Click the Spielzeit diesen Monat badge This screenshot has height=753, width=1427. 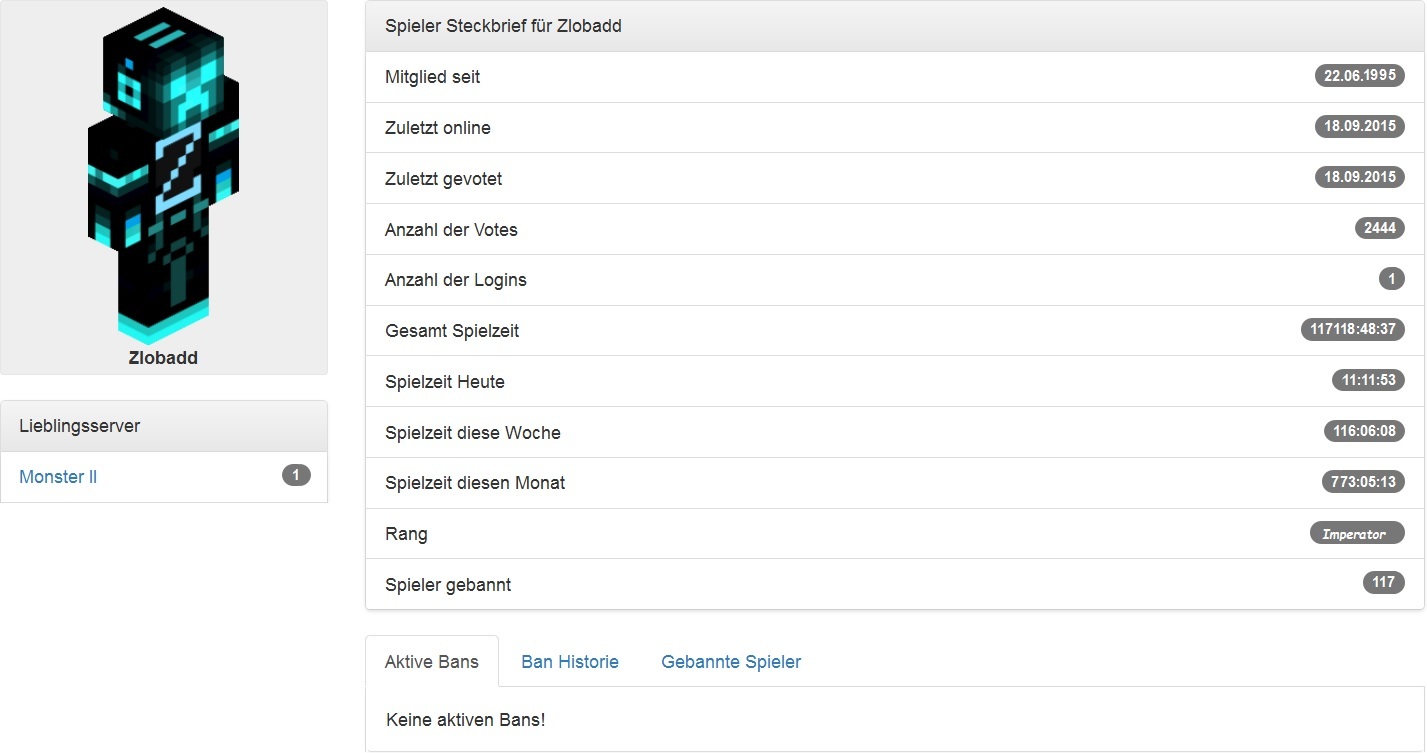pos(1362,482)
